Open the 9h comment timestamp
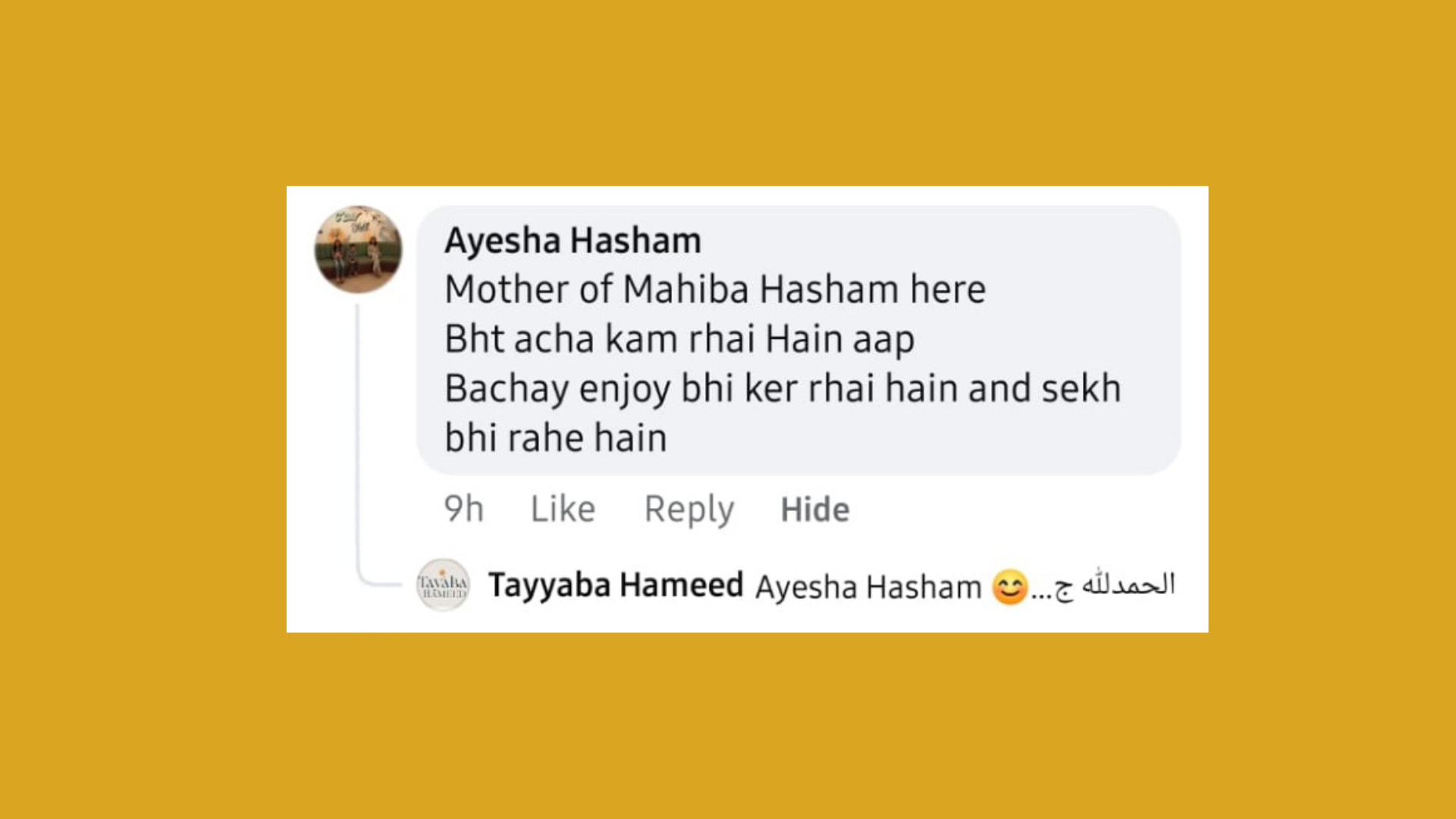 [463, 509]
